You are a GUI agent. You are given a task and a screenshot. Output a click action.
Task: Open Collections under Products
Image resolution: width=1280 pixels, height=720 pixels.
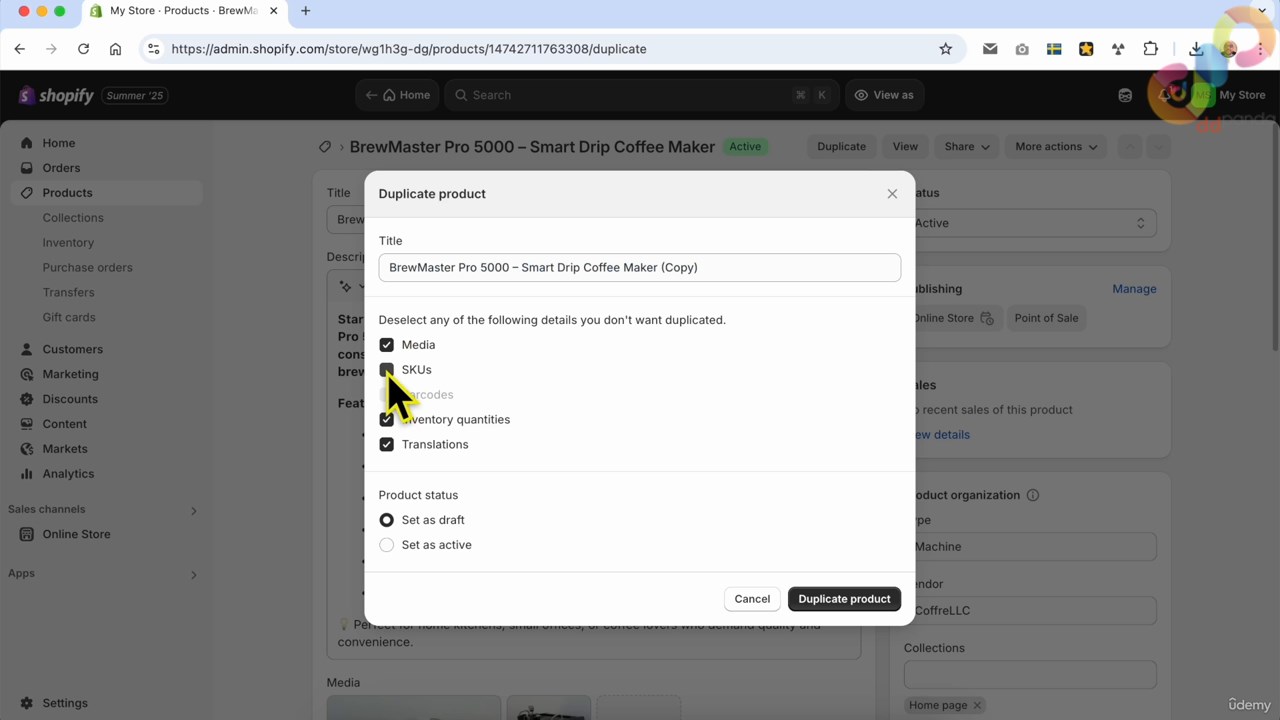(x=73, y=218)
